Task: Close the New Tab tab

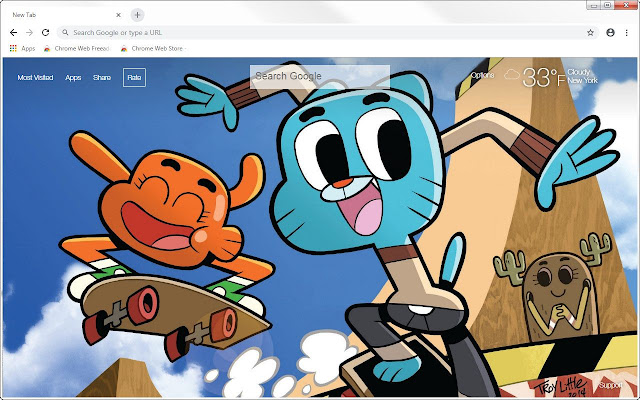Action: pyautogui.click(x=118, y=15)
